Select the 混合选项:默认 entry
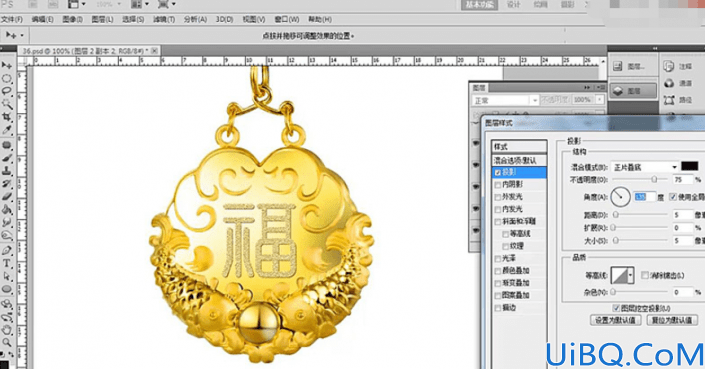Viewport: 705px width, 369px height. [519, 160]
